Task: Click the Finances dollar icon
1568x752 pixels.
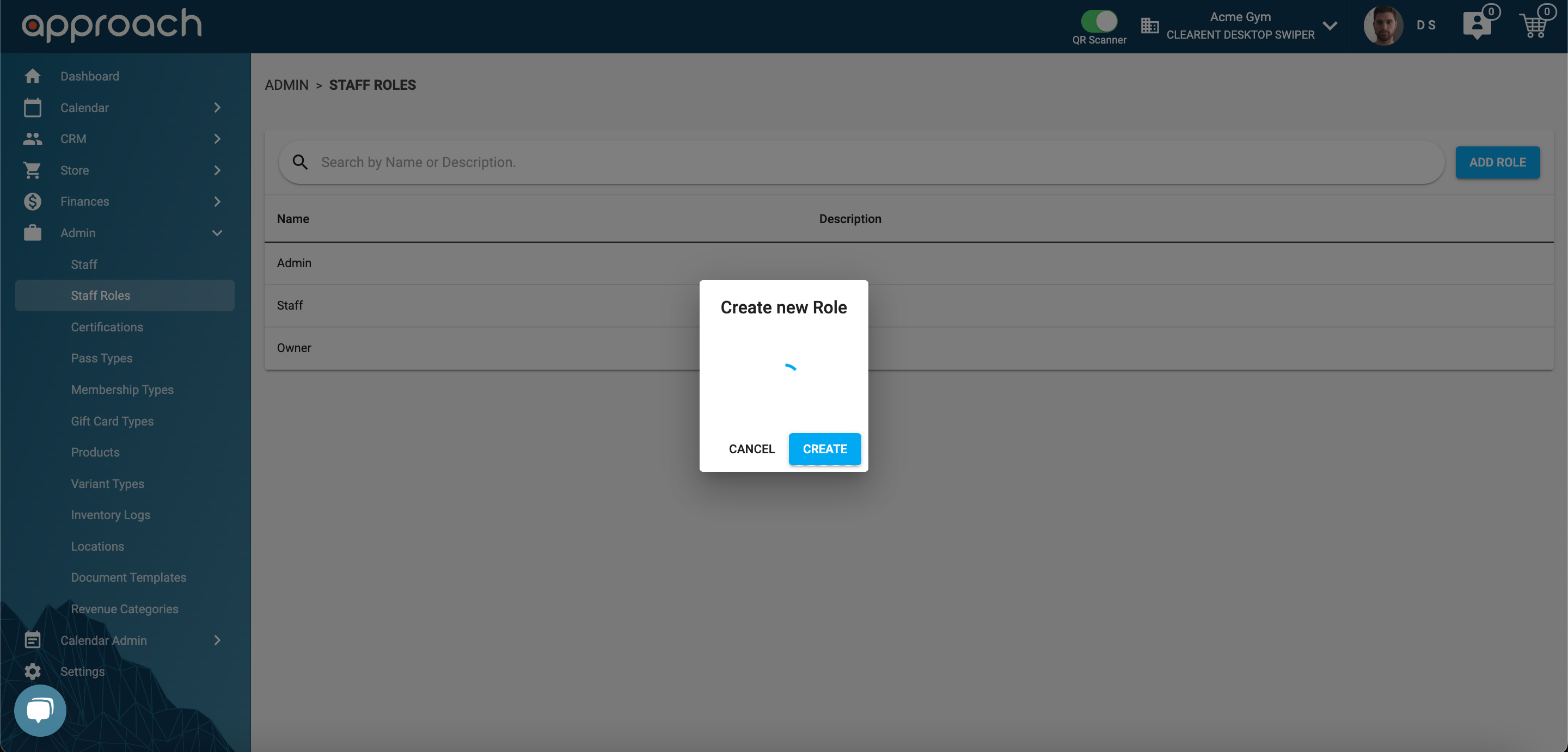Action: point(32,201)
